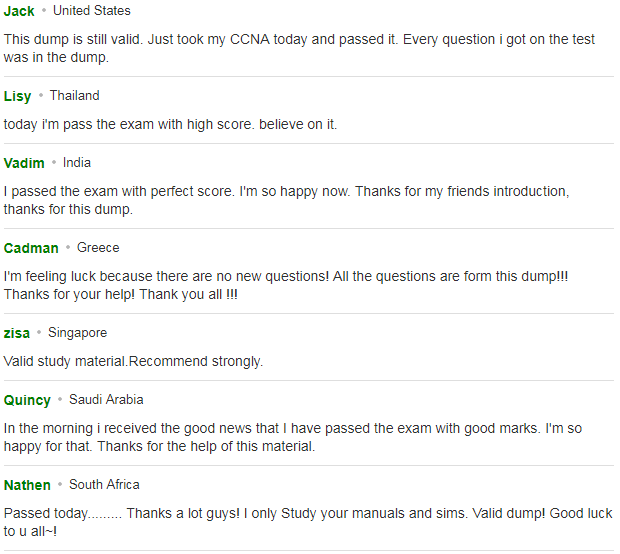This screenshot has width=620, height=554.
Task: Open Cadman's profile name
Action: [x=31, y=248]
